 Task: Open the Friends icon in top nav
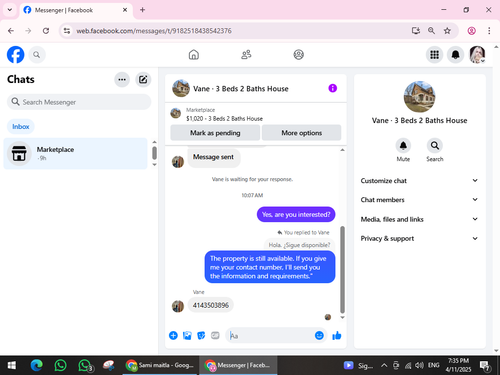246,55
